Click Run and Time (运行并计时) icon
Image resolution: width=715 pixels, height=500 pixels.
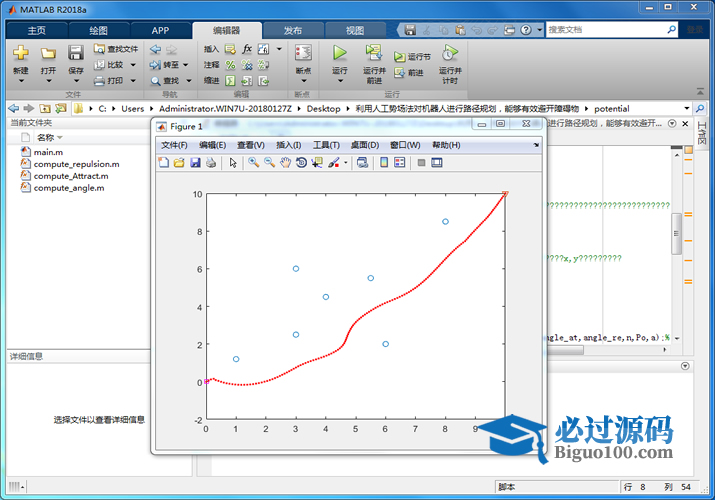pyautogui.click(x=450, y=53)
